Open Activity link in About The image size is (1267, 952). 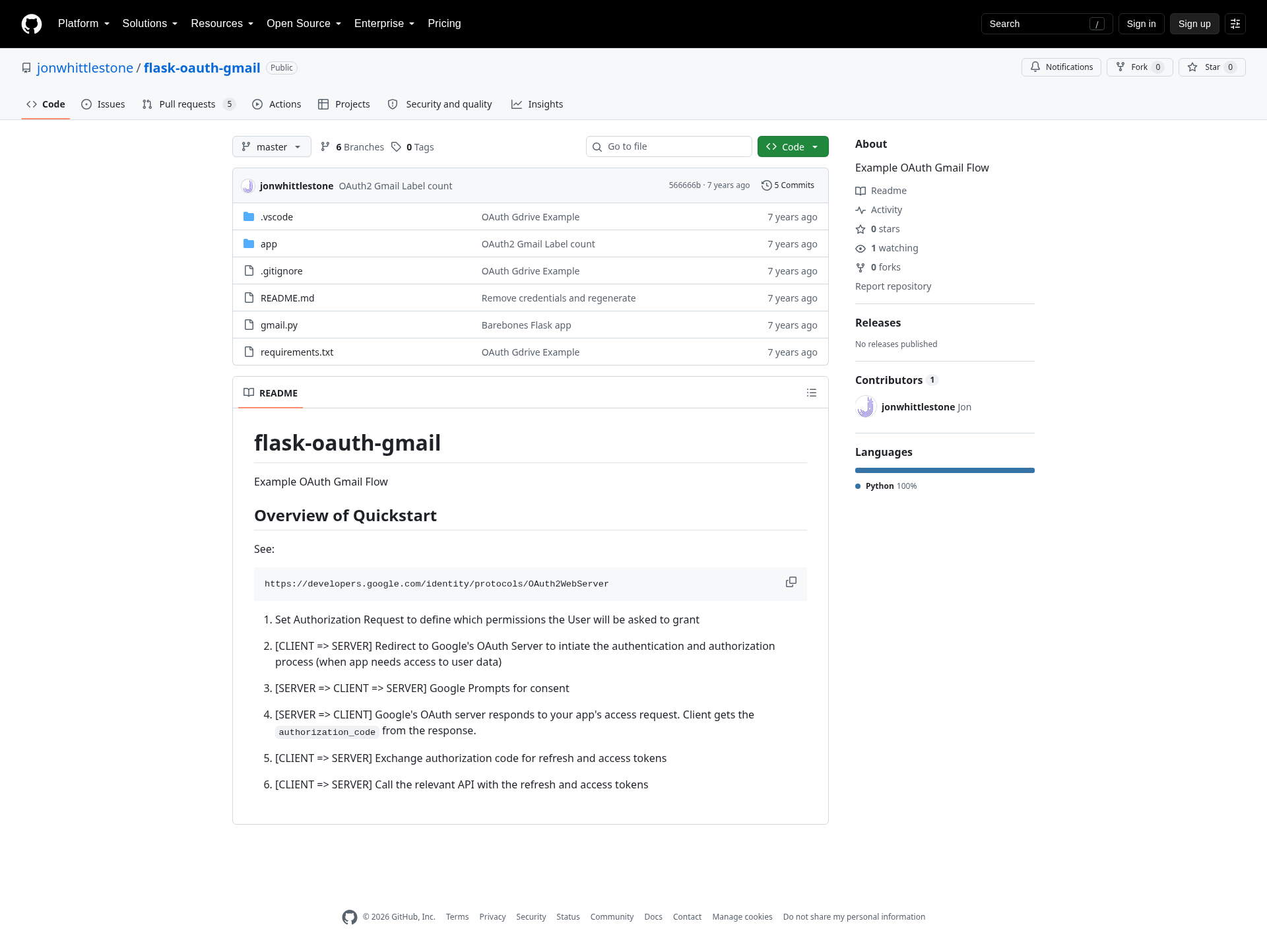click(x=879, y=210)
